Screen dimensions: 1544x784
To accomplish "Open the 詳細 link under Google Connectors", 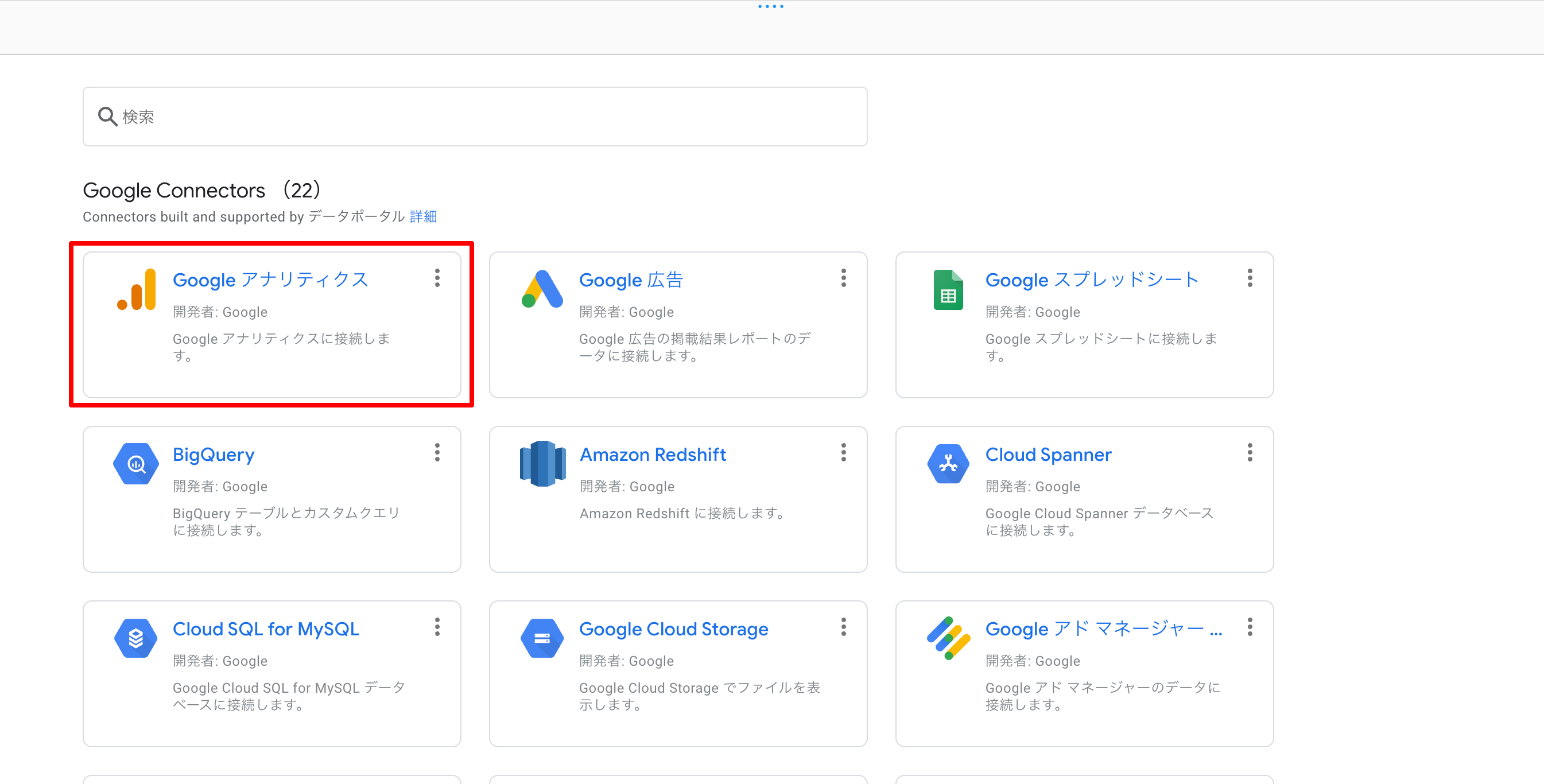I will pos(423,216).
